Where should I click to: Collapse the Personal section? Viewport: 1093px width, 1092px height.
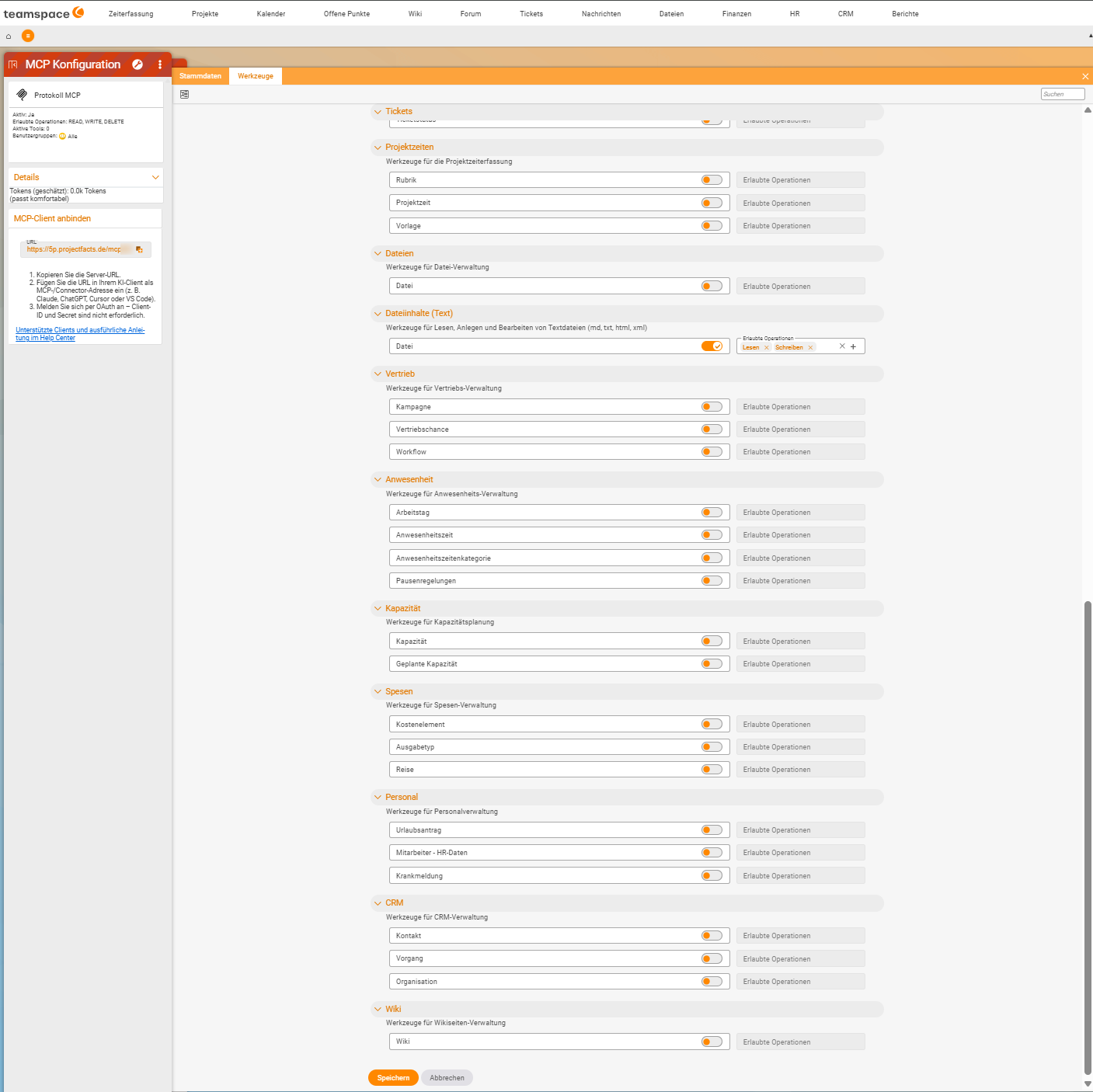(x=378, y=798)
